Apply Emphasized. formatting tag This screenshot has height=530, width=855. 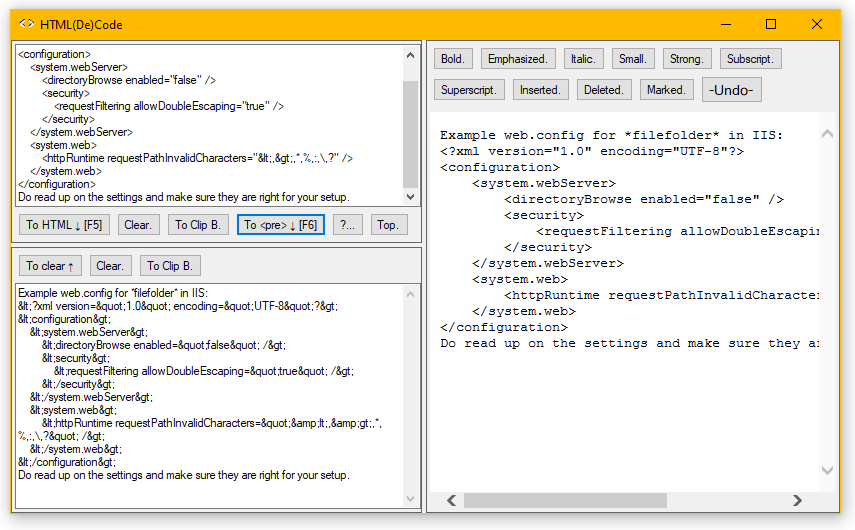click(x=518, y=59)
